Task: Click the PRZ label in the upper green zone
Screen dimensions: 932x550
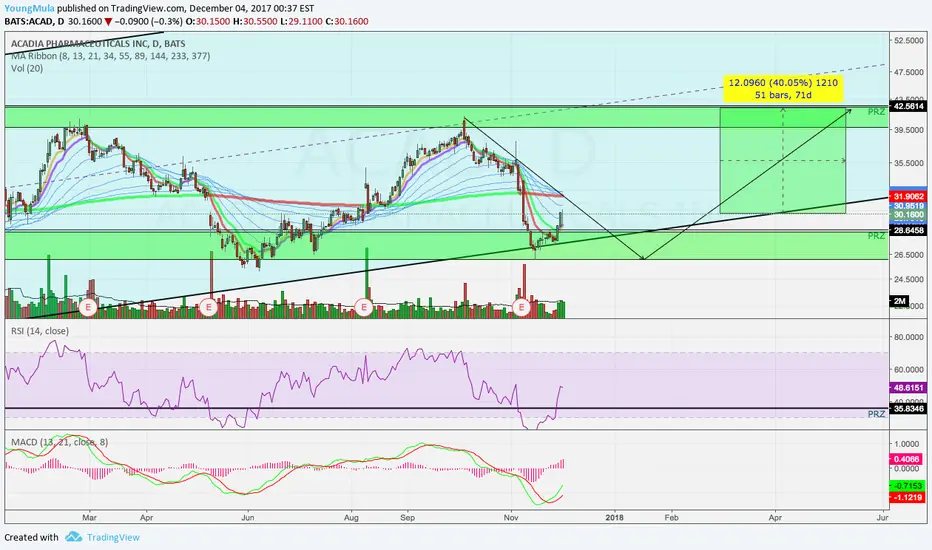Action: 876,112
